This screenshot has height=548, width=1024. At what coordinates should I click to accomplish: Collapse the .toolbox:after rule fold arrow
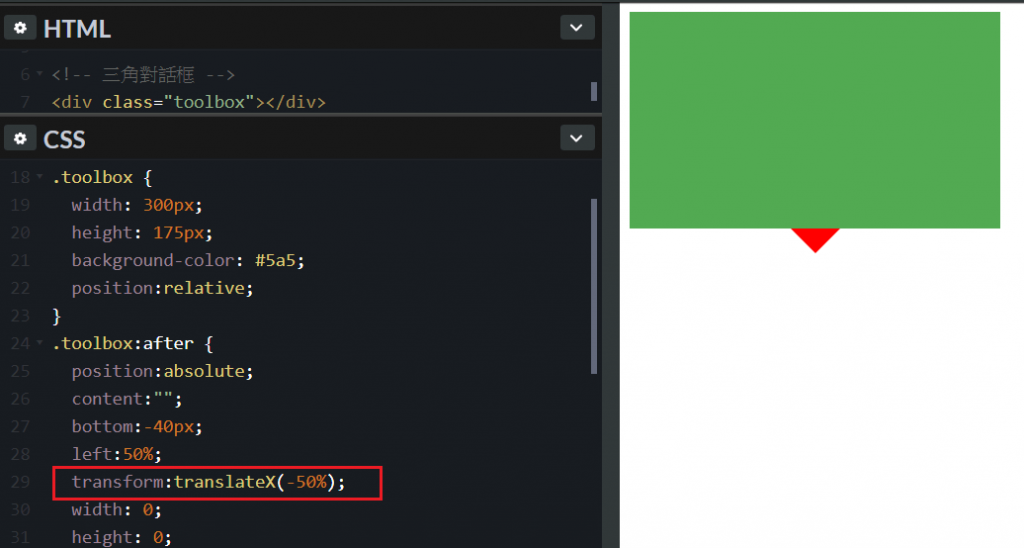40,343
